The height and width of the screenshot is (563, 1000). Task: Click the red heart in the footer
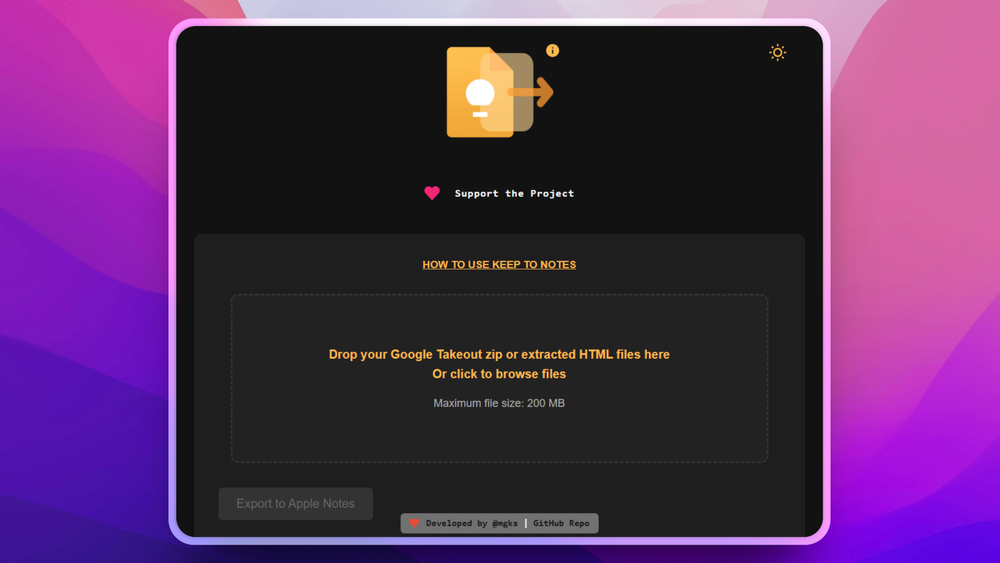(414, 523)
